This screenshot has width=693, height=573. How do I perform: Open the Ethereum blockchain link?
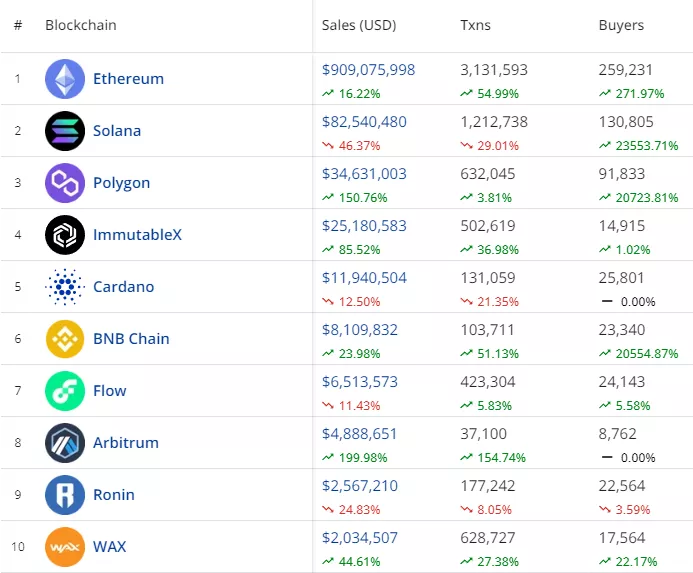pyautogui.click(x=128, y=79)
